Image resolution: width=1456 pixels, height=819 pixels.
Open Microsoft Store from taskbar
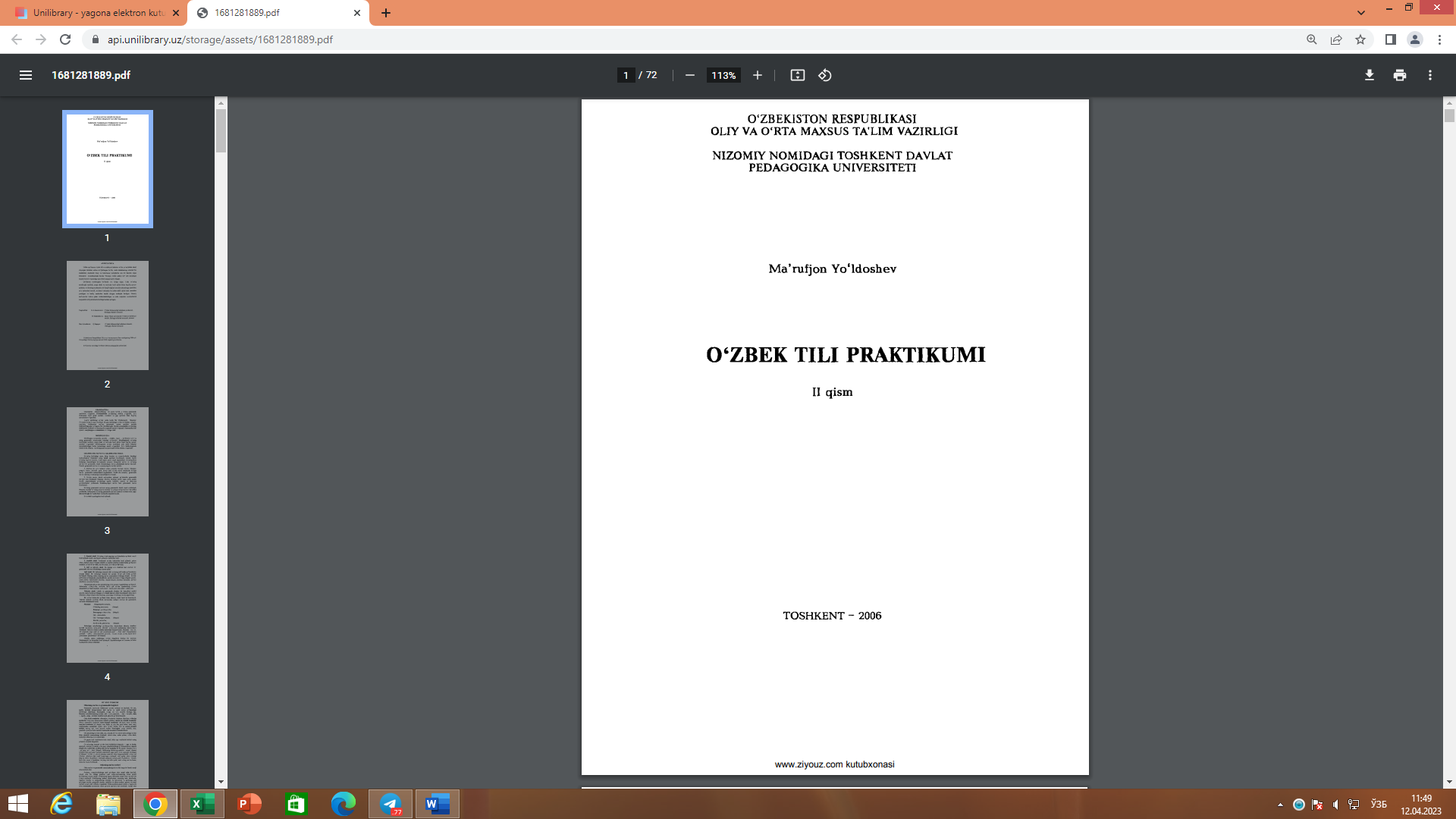pos(296,804)
